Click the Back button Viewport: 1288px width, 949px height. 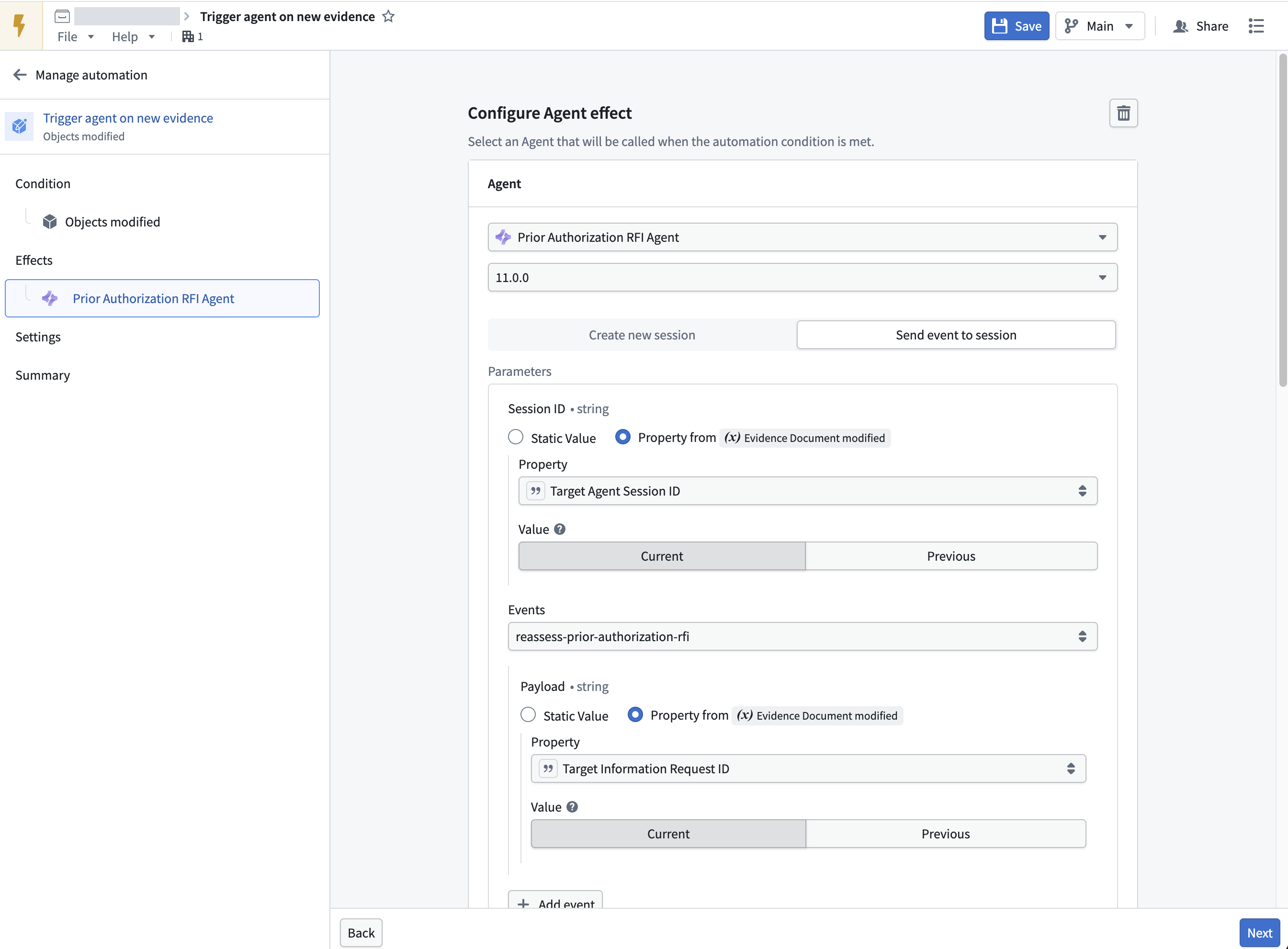pyautogui.click(x=361, y=933)
